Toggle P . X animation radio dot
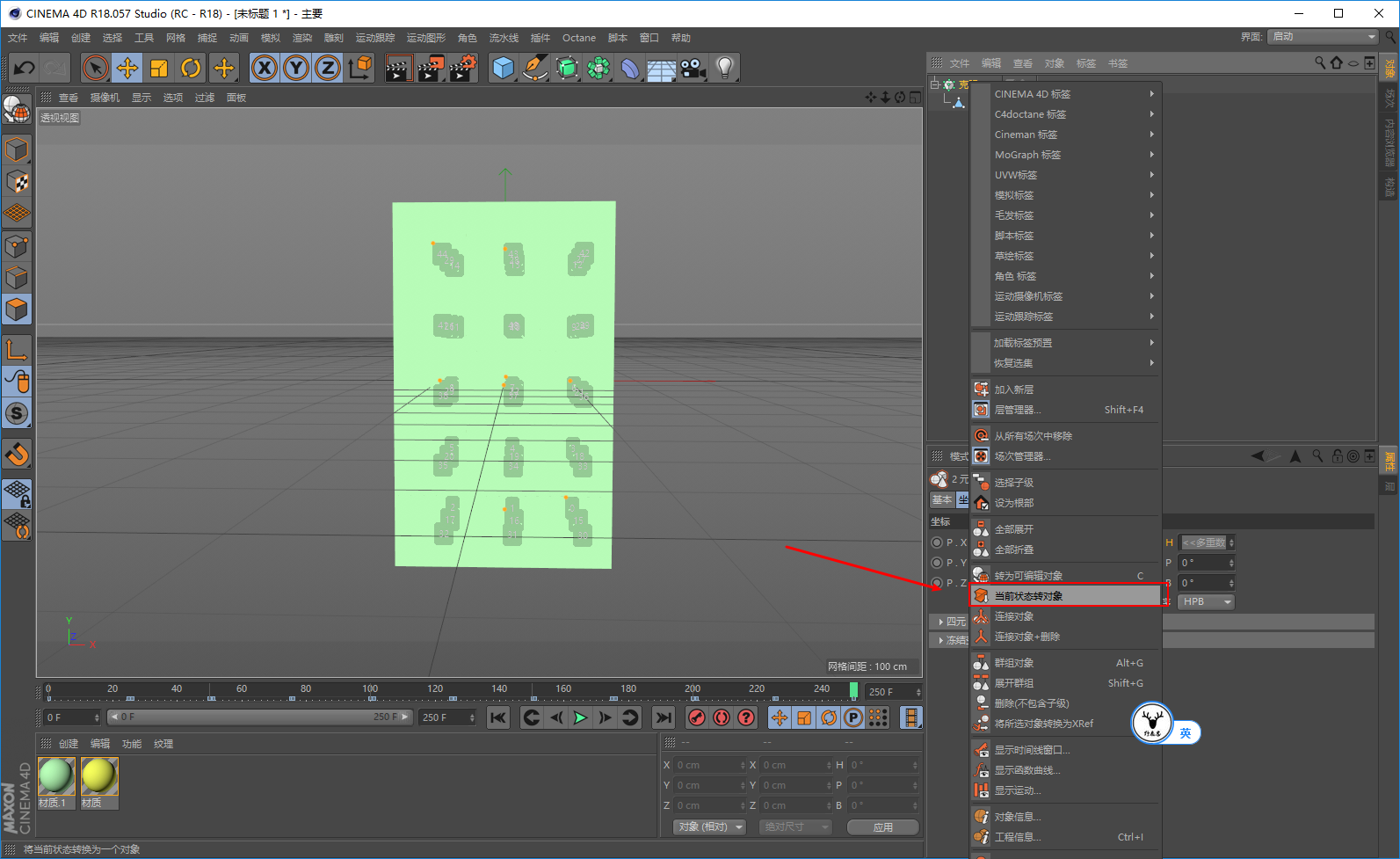Image resolution: width=1400 pixels, height=859 pixels. pyautogui.click(x=937, y=542)
